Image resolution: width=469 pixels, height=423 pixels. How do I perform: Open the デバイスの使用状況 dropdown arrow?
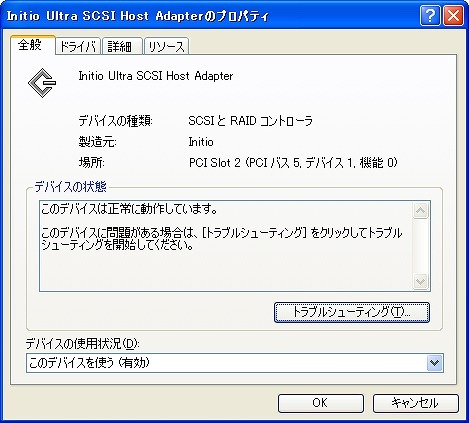point(435,363)
